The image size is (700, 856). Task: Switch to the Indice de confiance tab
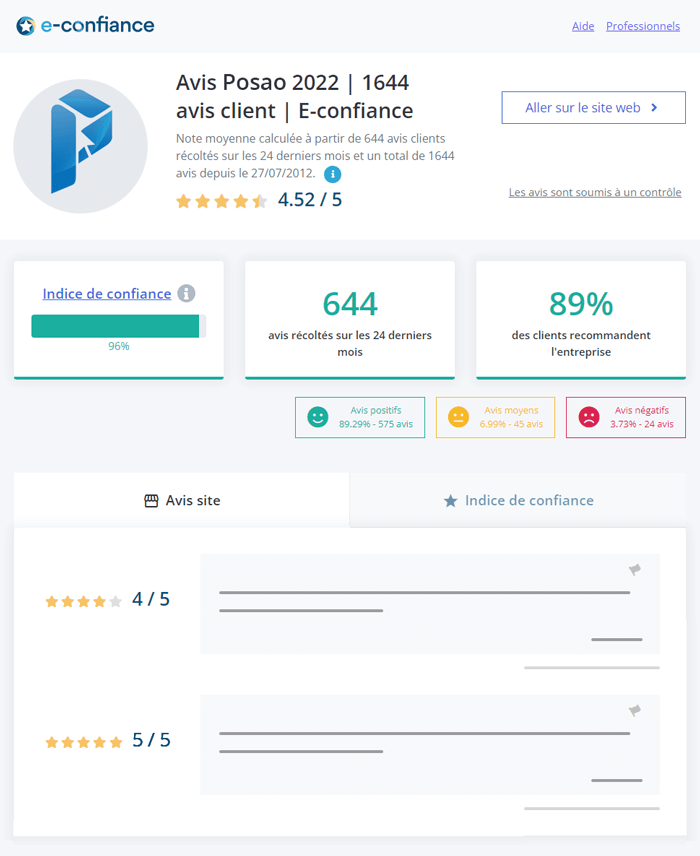pyautogui.click(x=518, y=500)
